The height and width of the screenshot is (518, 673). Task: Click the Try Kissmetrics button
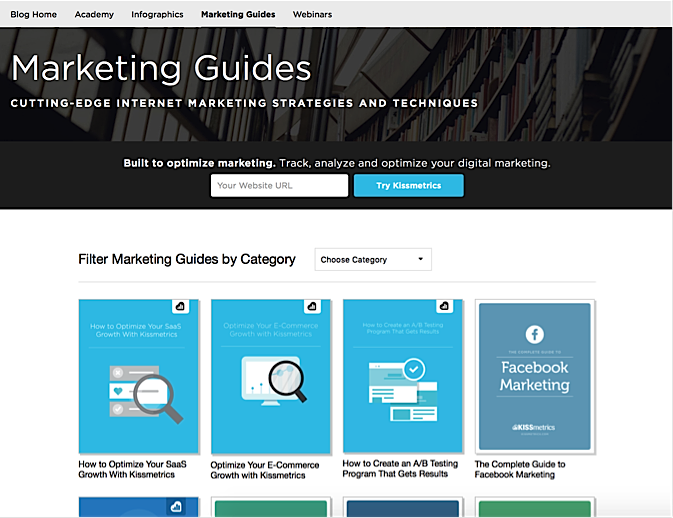tap(409, 185)
